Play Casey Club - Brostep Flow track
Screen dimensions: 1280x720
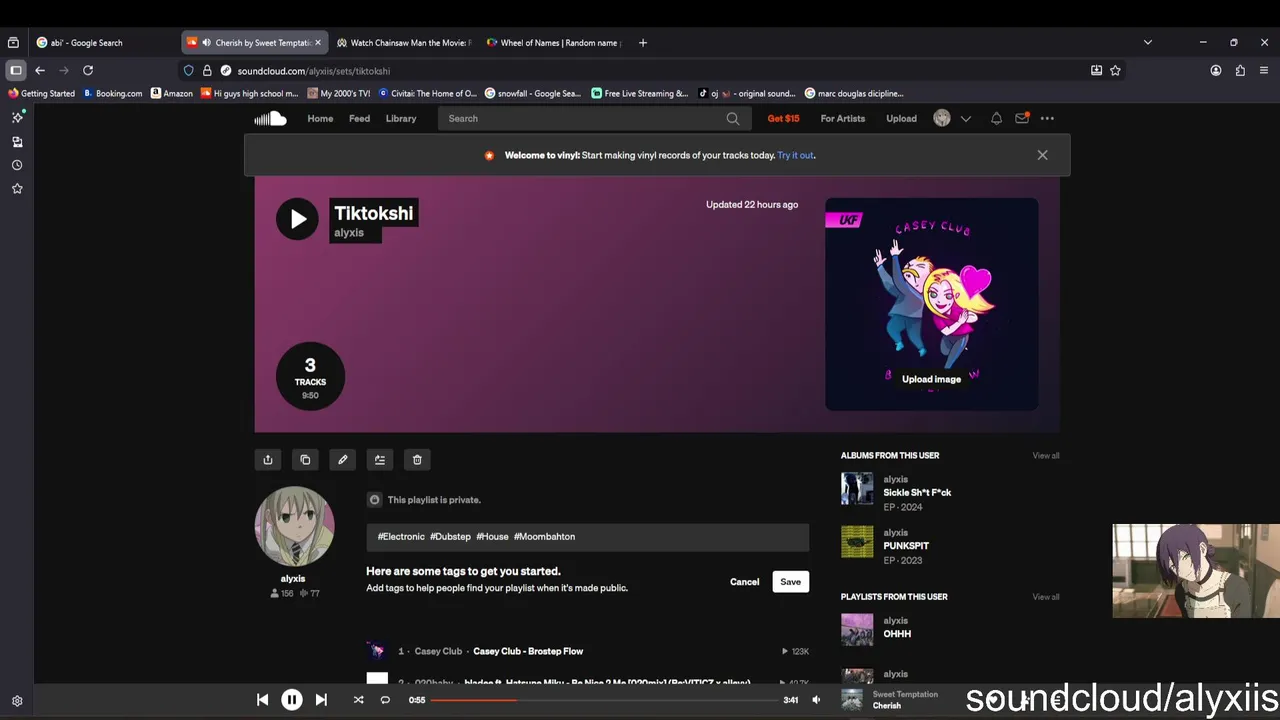point(528,651)
